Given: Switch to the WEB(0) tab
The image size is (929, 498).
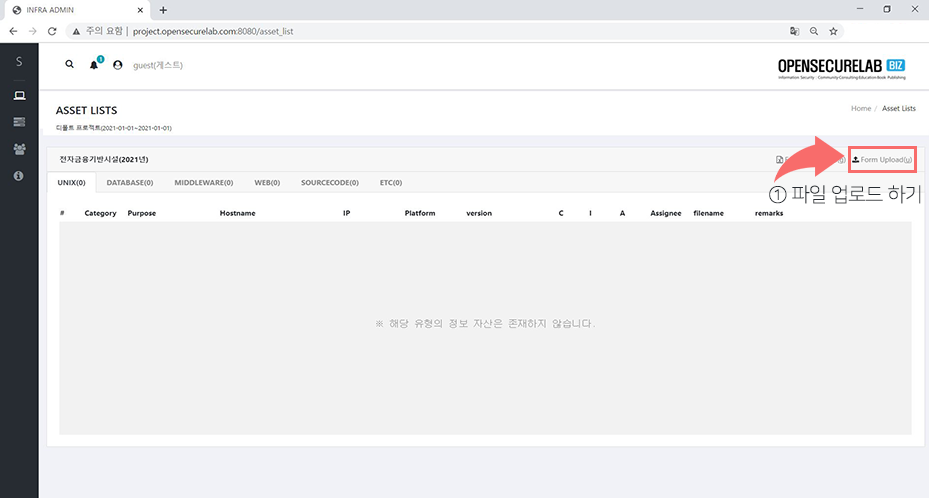Looking at the screenshot, I should (x=267, y=182).
